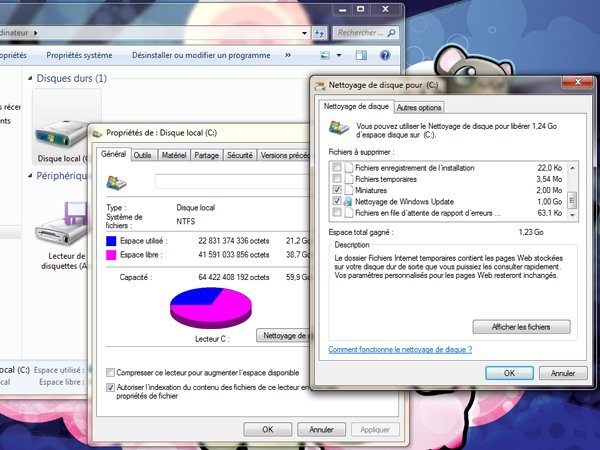The height and width of the screenshot is (450, 600).
Task: Click the refresh arrows beside address bar
Action: [x=320, y=33]
